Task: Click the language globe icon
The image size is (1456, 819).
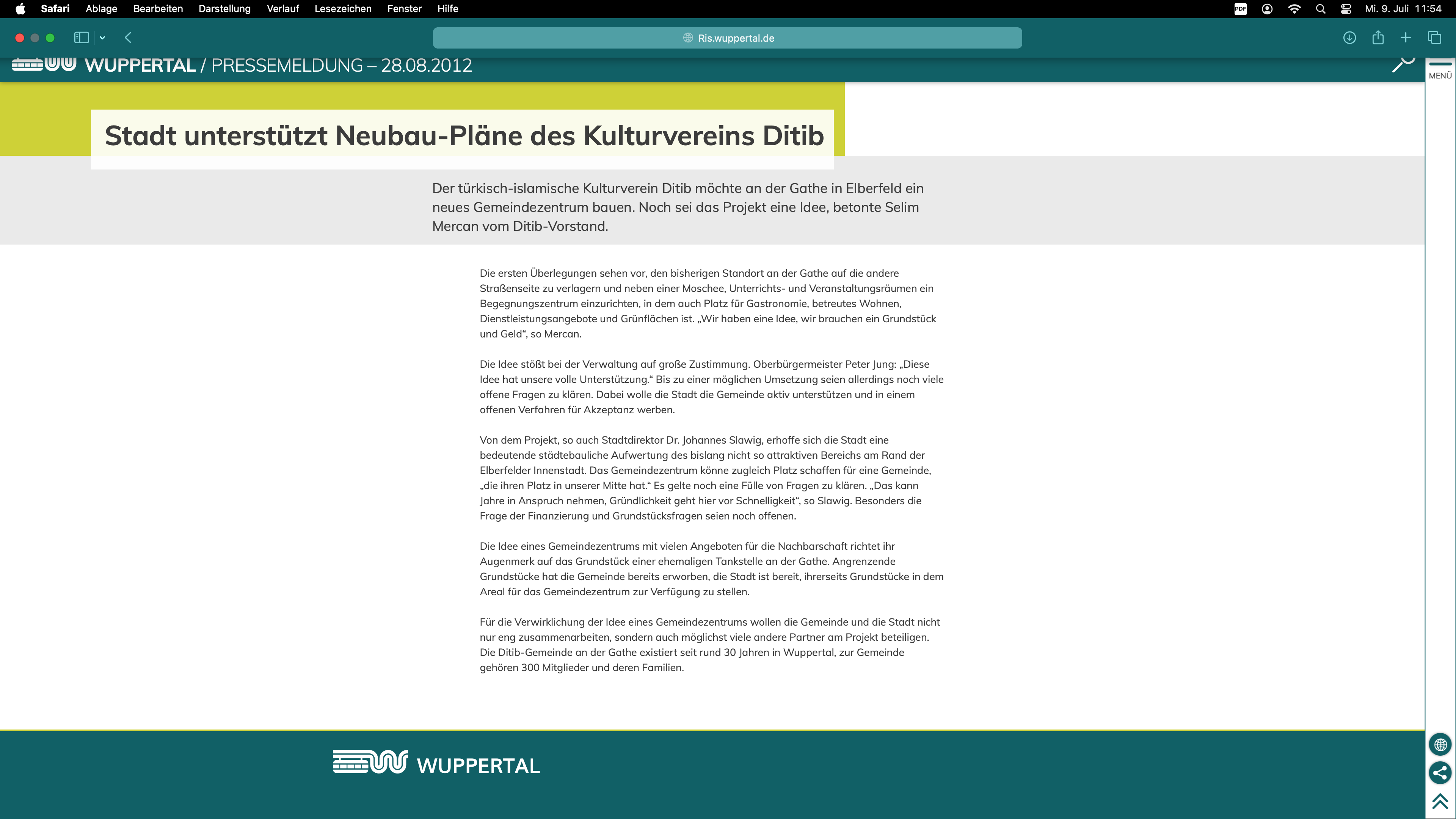Action: click(x=1440, y=744)
